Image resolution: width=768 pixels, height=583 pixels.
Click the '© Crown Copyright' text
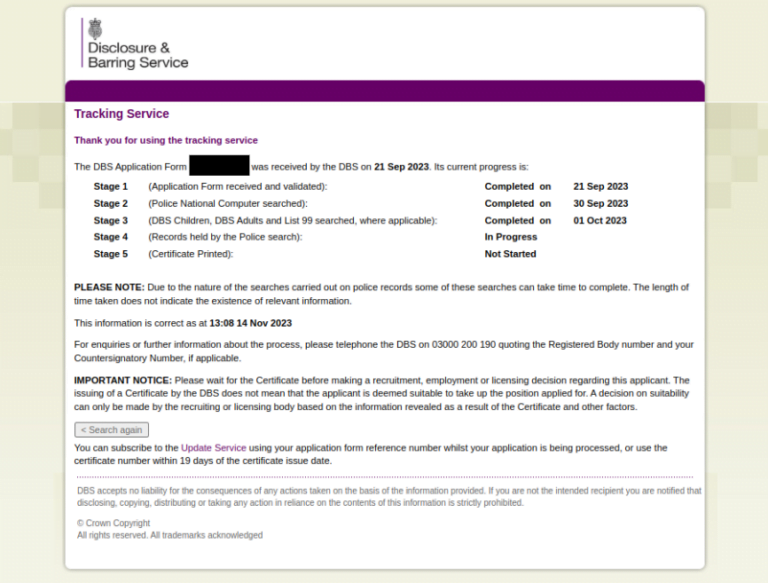click(x=113, y=523)
